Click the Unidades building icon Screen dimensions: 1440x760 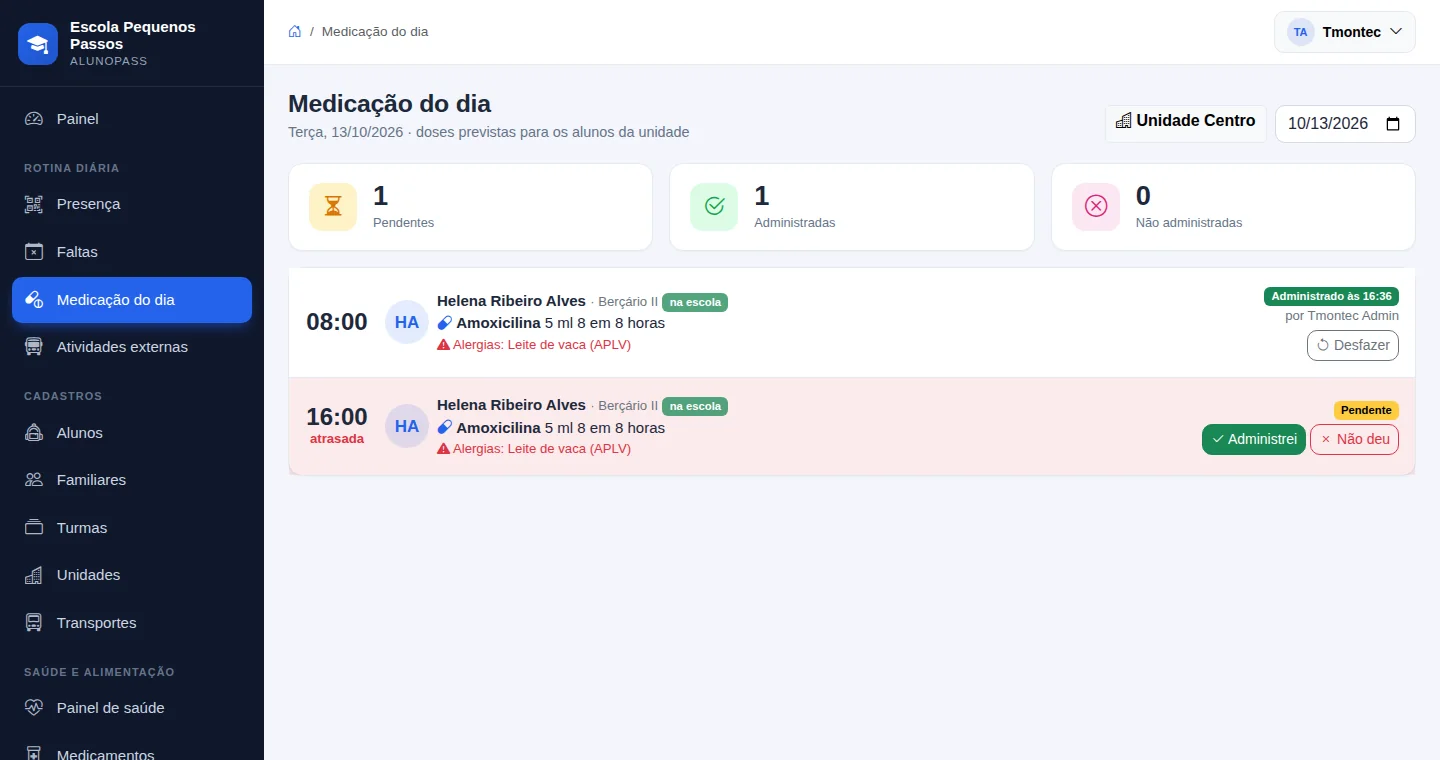pos(34,575)
